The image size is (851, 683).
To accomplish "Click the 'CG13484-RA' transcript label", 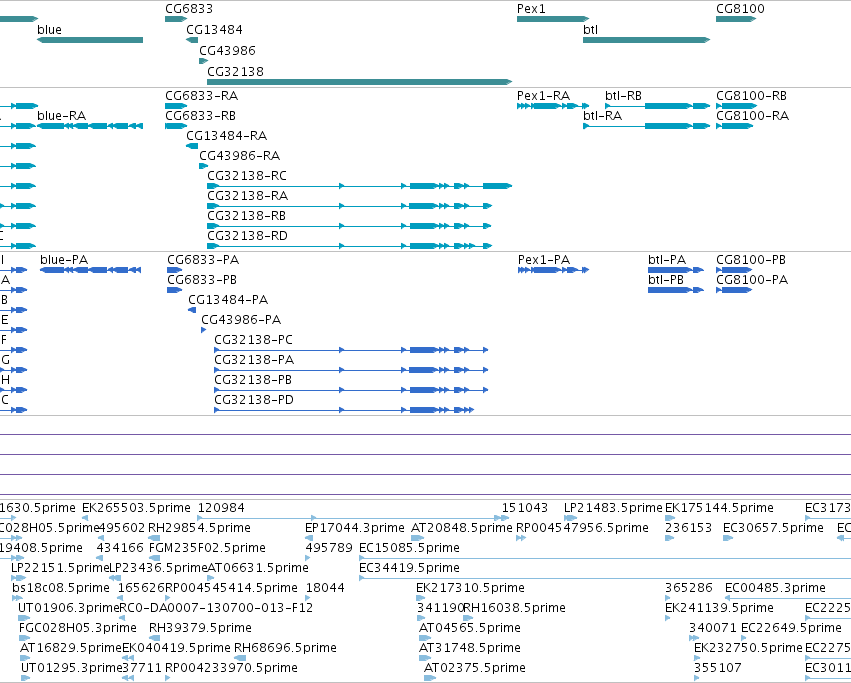I will pos(227,136).
